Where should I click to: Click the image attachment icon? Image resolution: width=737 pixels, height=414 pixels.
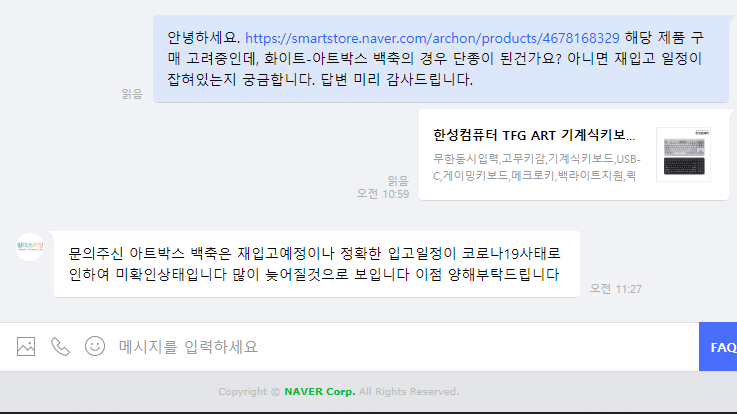point(26,347)
